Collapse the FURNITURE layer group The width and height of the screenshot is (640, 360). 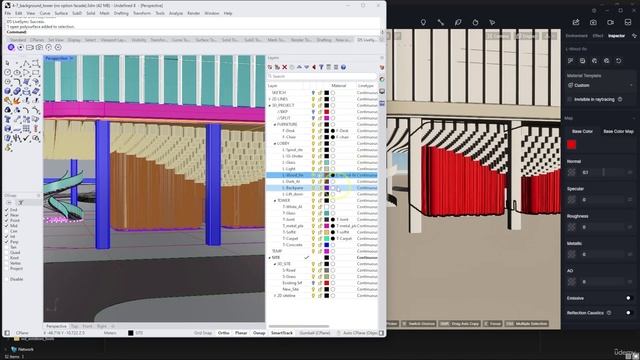[x=275, y=124]
